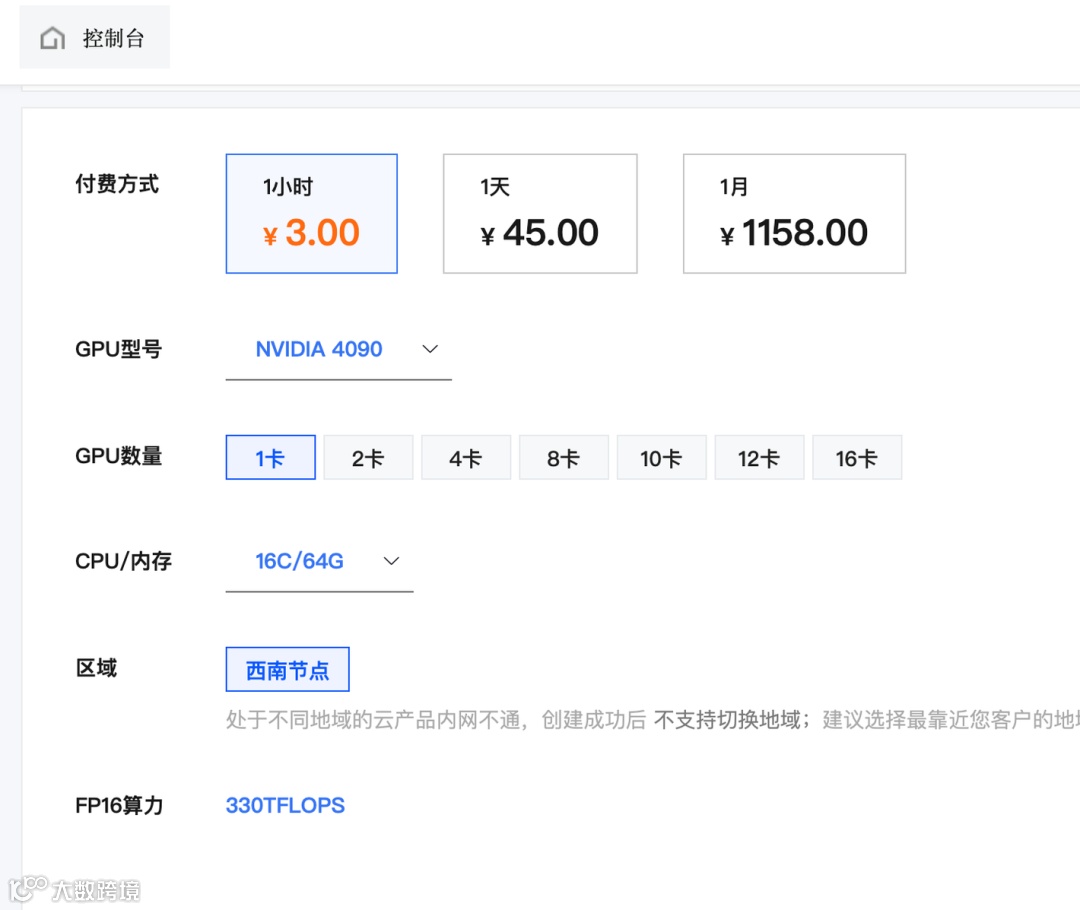
Task: Expand the CPU/内存 16C/64G dropdown
Action: pyautogui.click(x=300, y=562)
